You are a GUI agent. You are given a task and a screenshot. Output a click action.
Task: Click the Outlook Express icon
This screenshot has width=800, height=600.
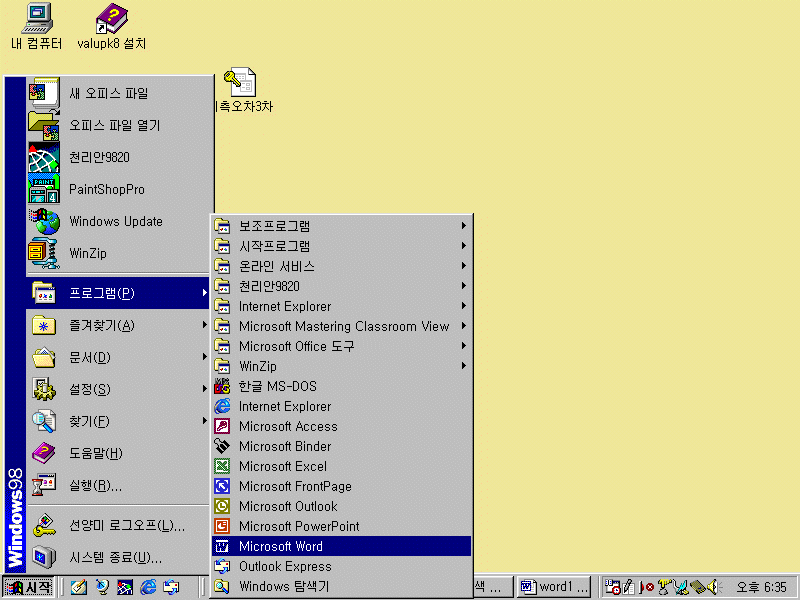pos(222,566)
